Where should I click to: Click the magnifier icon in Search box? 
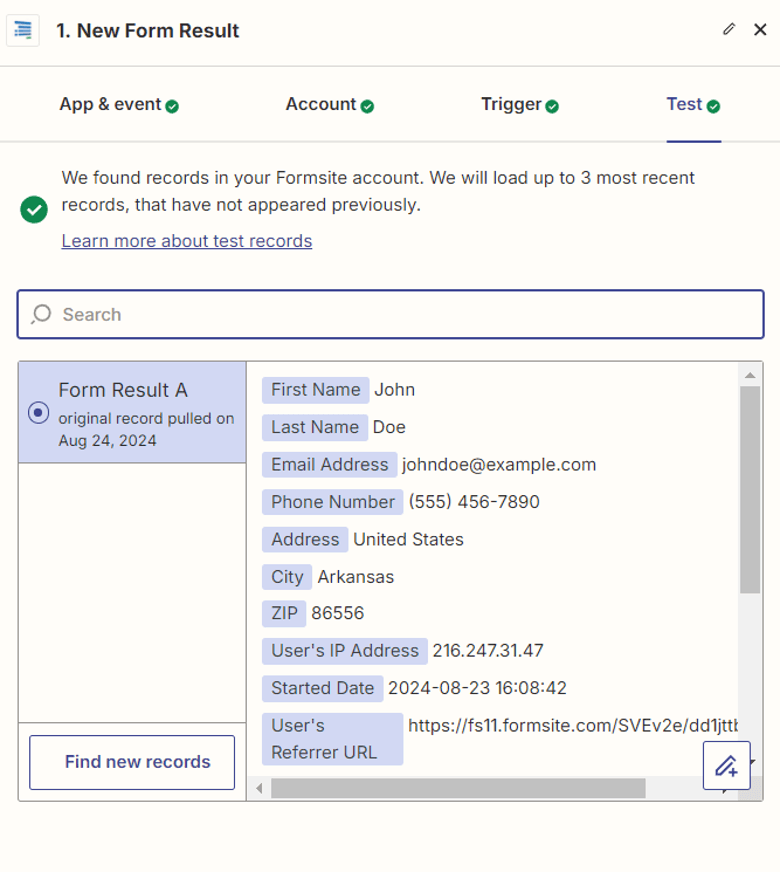[41, 314]
